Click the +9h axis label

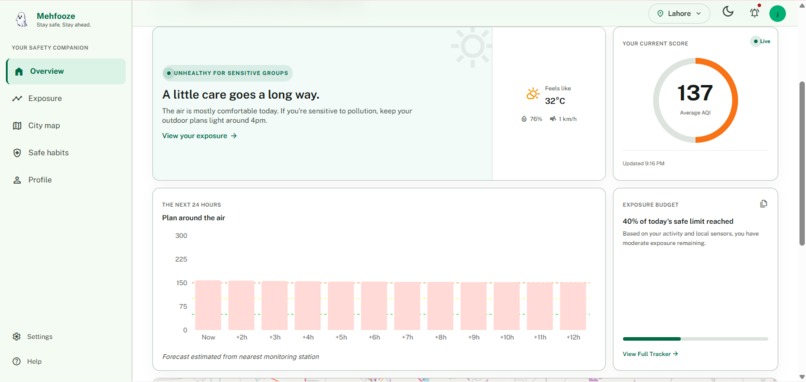473,337
